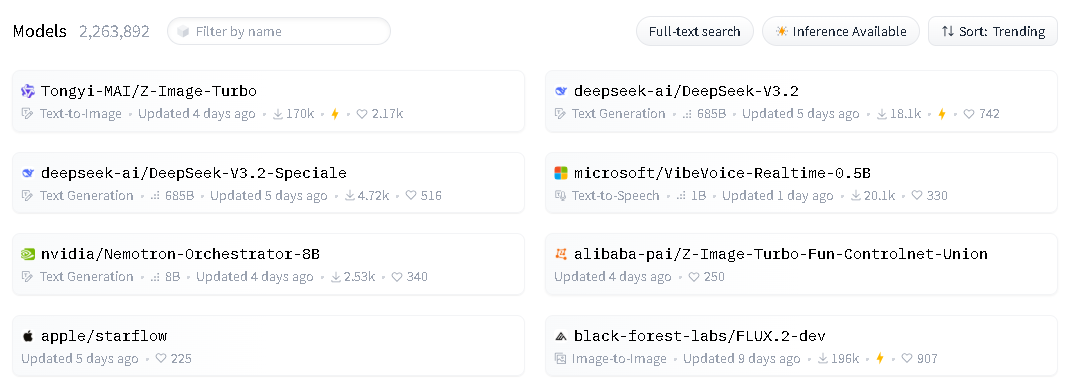This screenshot has width=1077, height=390.
Task: Click the heart icon on DeepSeek-V3.2-Speciale card
Action: [411, 196]
